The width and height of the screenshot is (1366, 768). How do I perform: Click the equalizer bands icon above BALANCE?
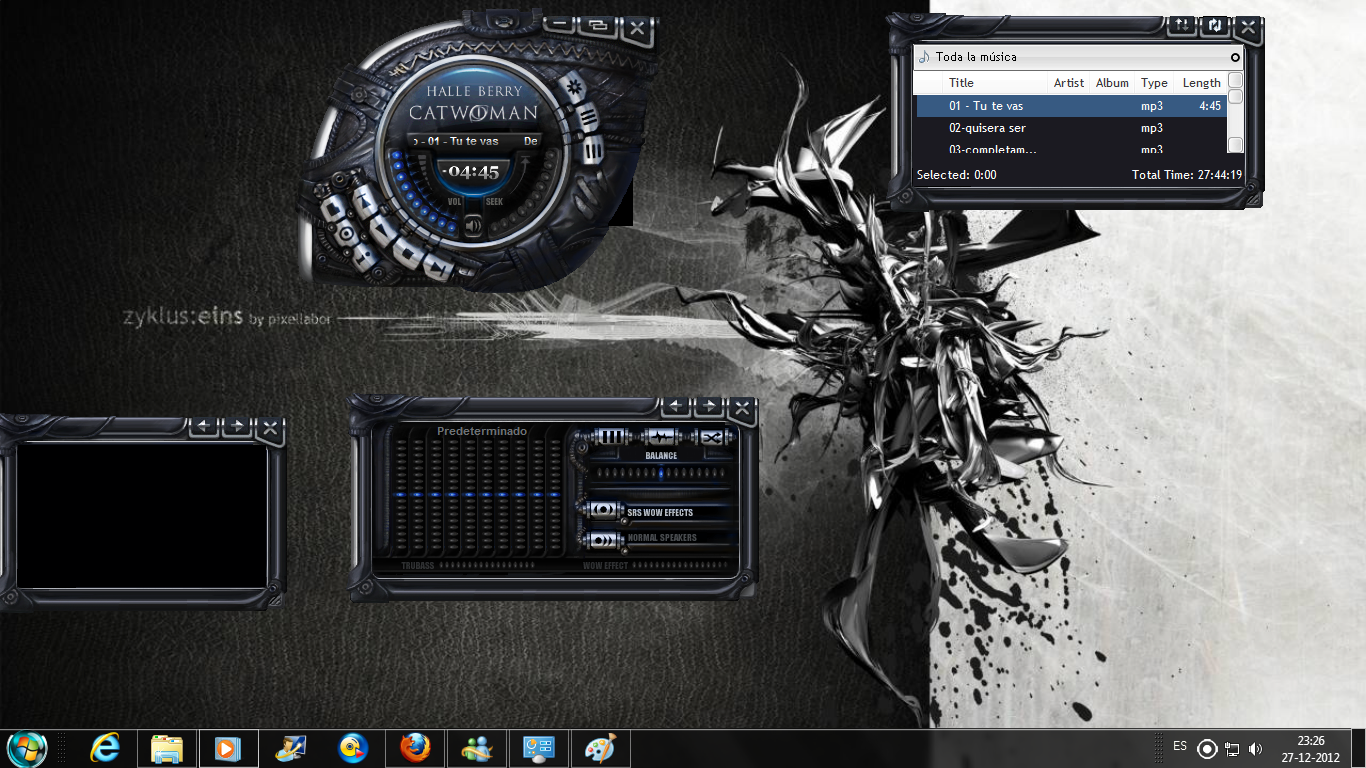[x=611, y=437]
